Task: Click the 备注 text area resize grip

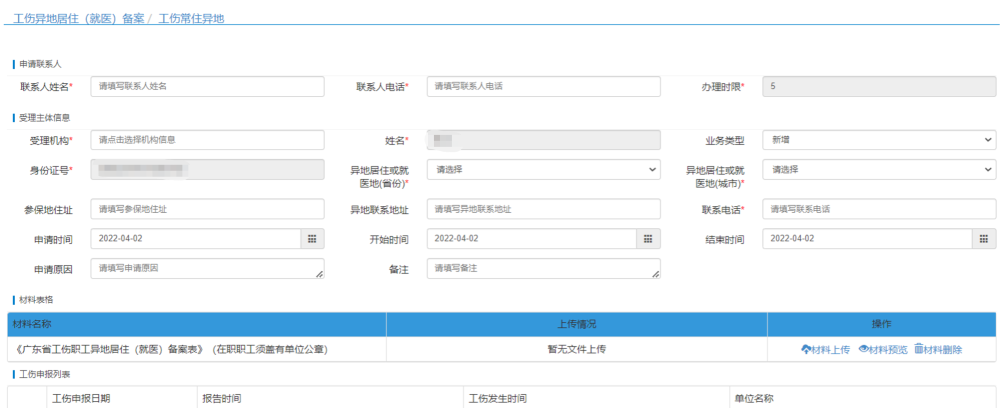Action: coord(656,274)
